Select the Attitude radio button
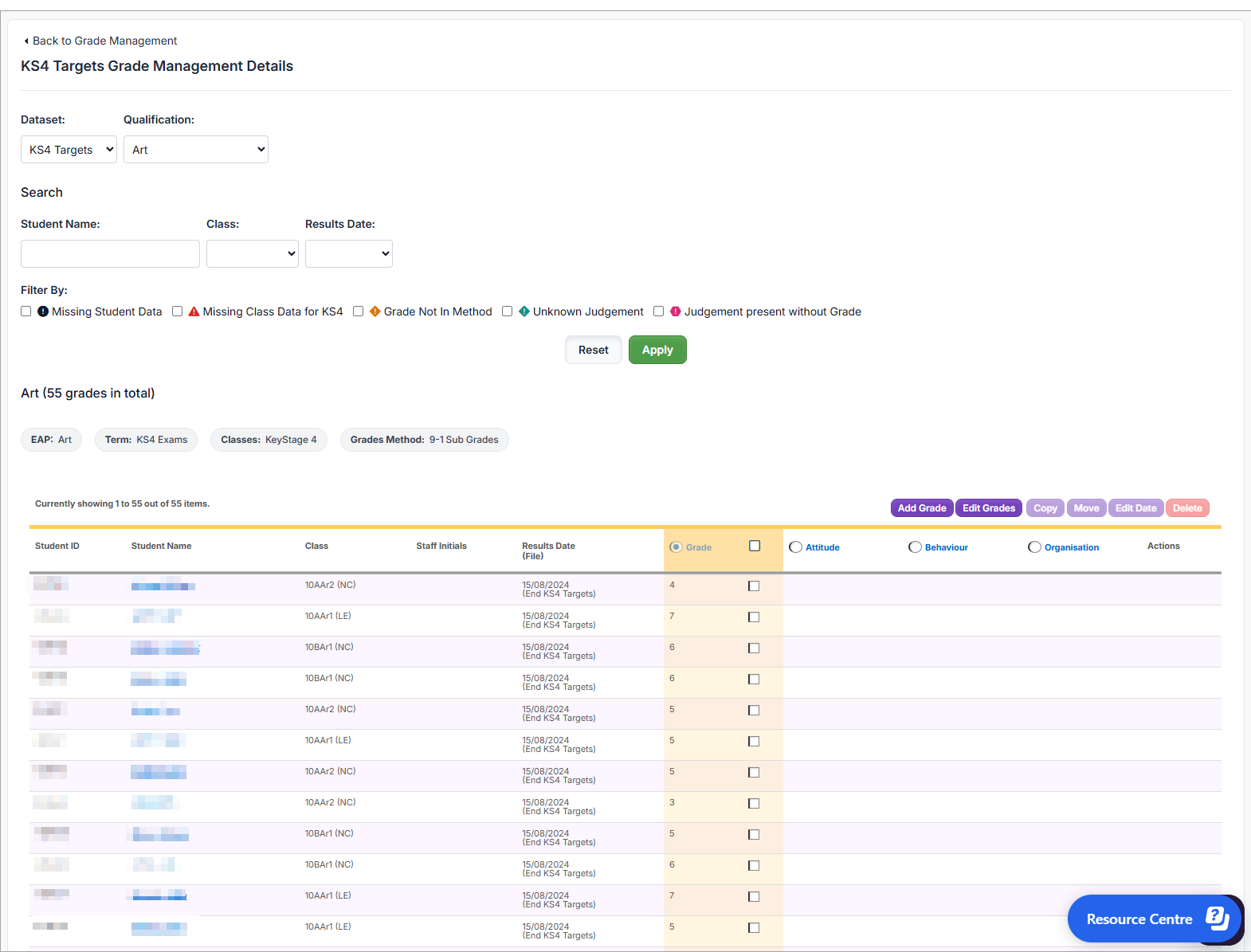Viewport: 1251px width, 952px height. pyautogui.click(x=795, y=547)
